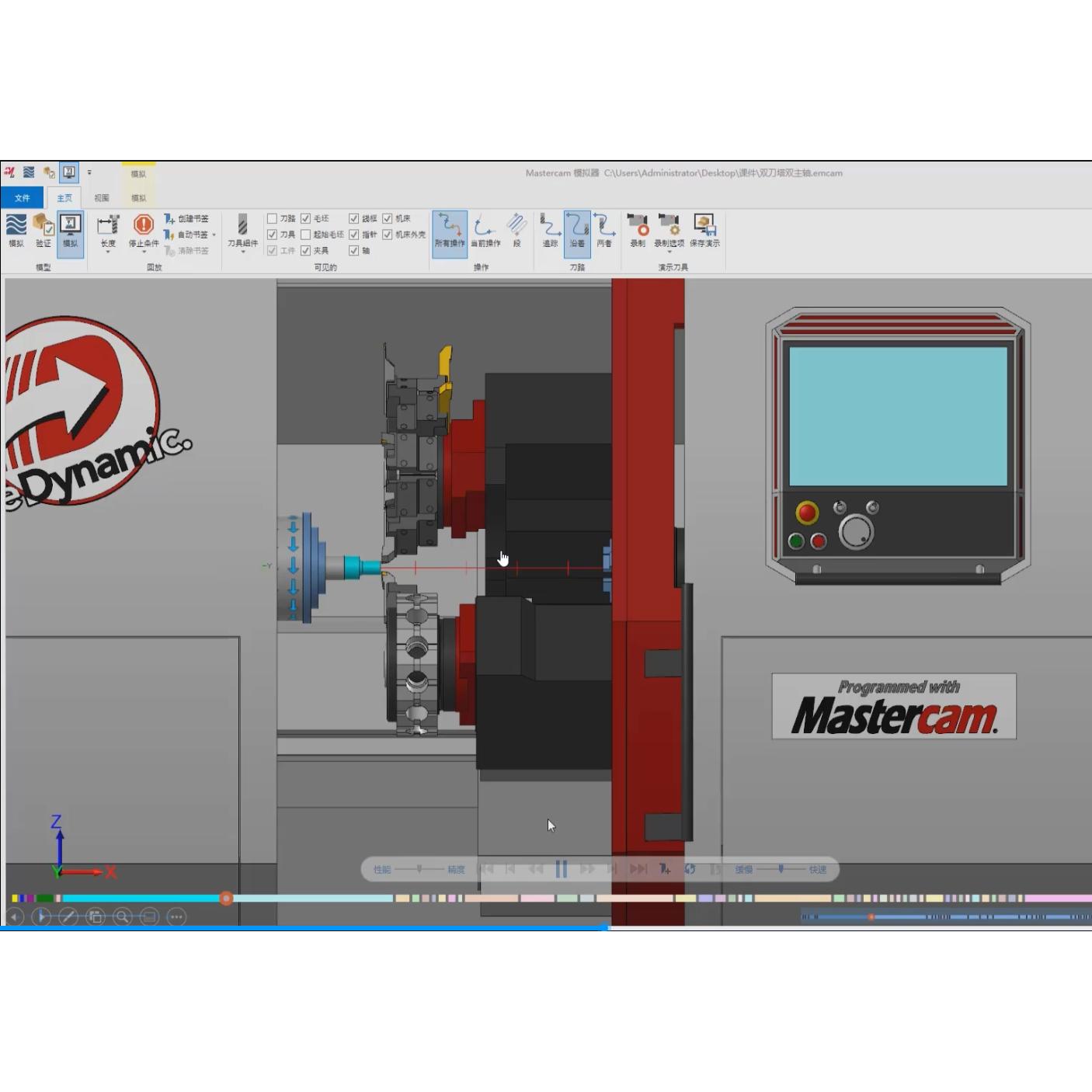Toggle the 指针 pointer checkbox
This screenshot has width=1092, height=1092.
click(x=353, y=235)
